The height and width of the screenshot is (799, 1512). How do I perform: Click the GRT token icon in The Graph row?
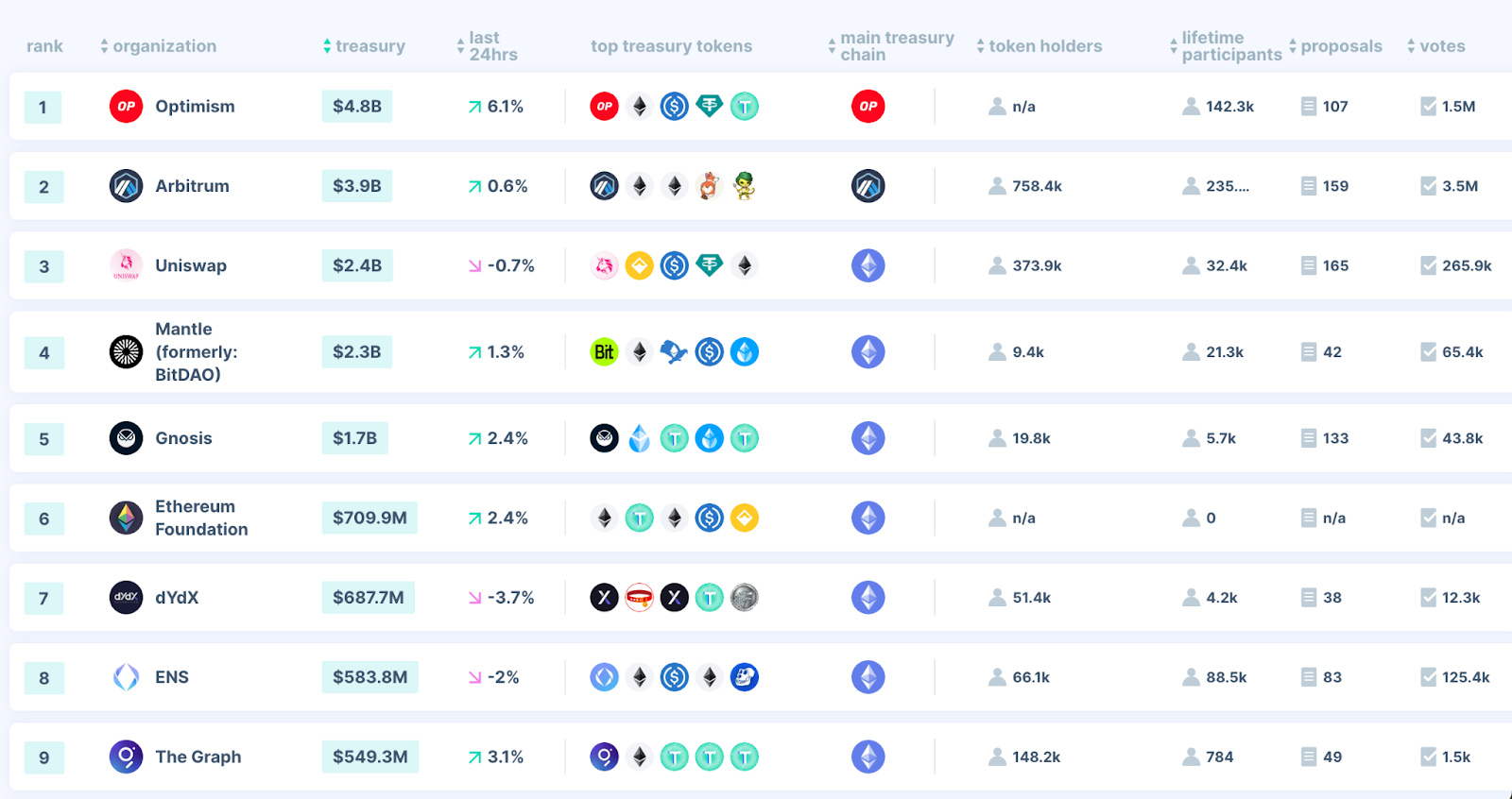pos(604,756)
